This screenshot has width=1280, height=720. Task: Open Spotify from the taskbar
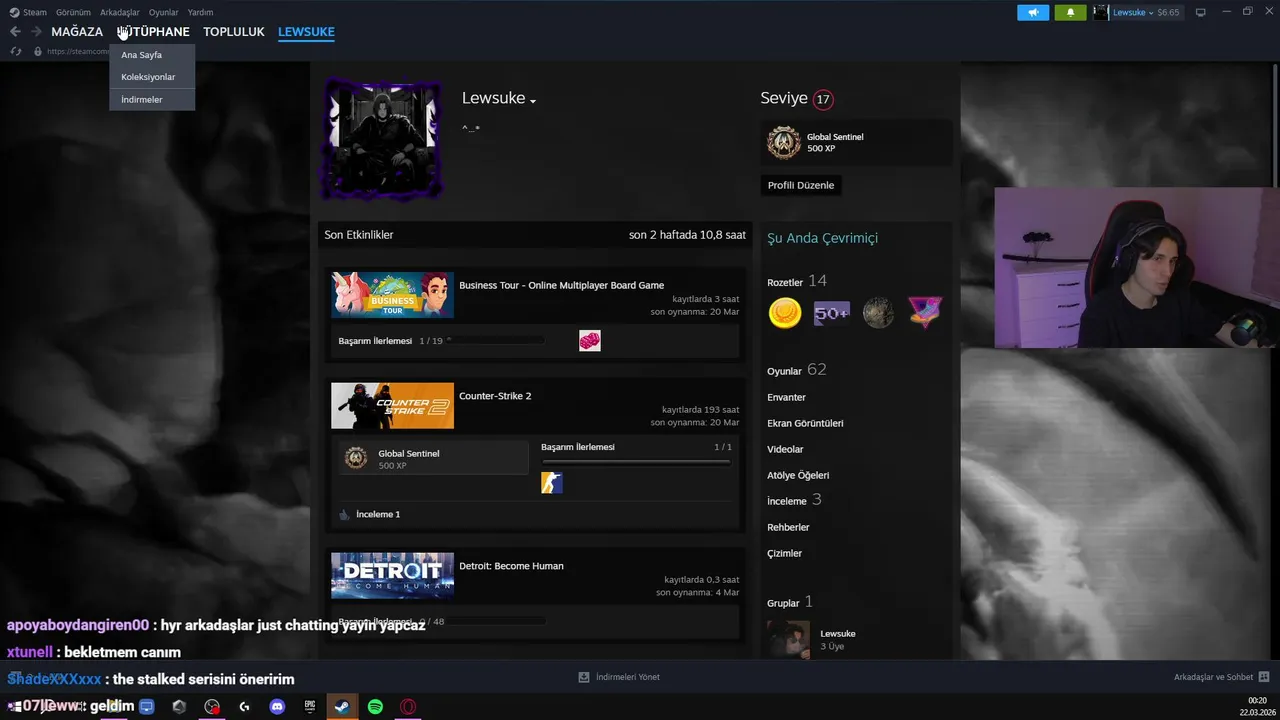click(375, 706)
